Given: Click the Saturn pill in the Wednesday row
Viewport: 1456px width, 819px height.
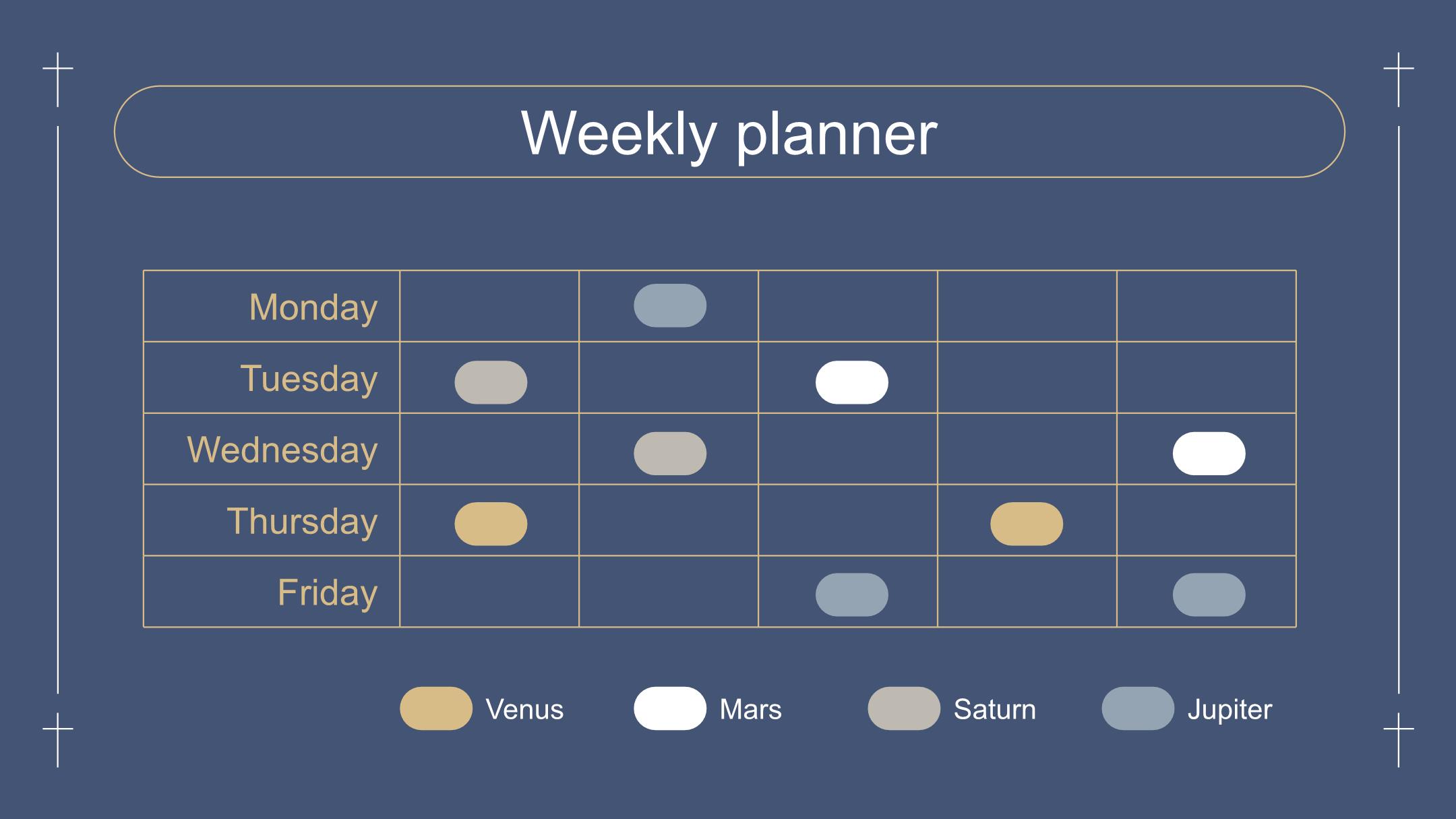Looking at the screenshot, I should [x=670, y=454].
